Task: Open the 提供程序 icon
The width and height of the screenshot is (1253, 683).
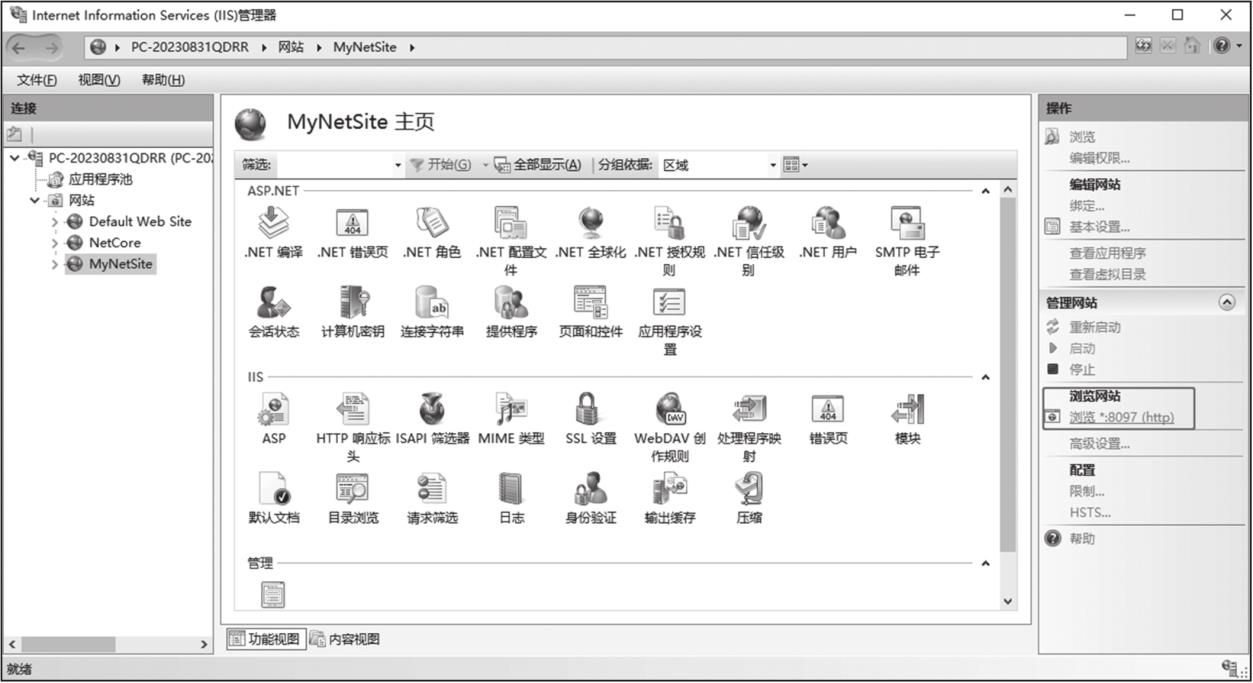Action: pos(510,302)
